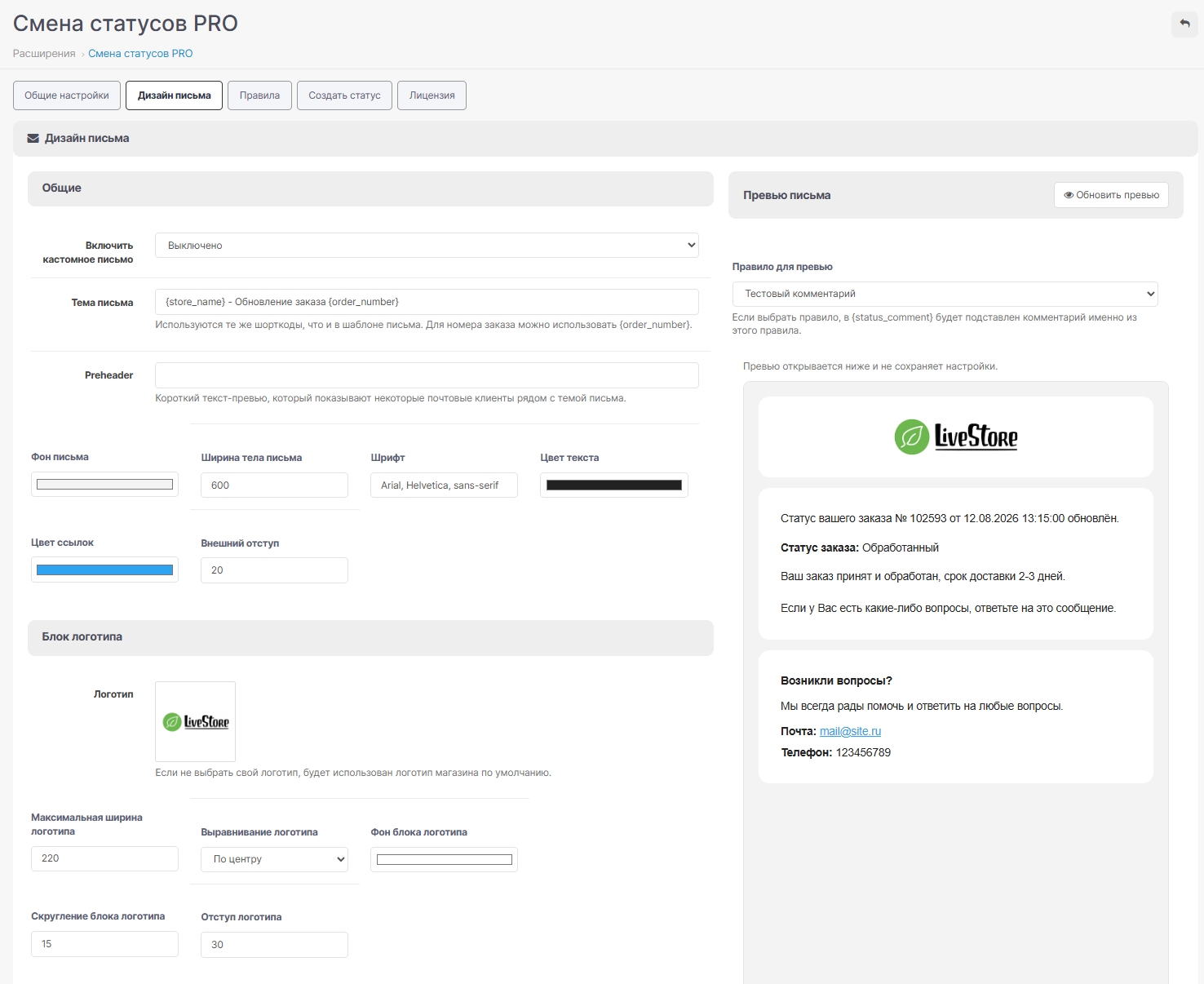Click the Шрифт input field

click(444, 485)
